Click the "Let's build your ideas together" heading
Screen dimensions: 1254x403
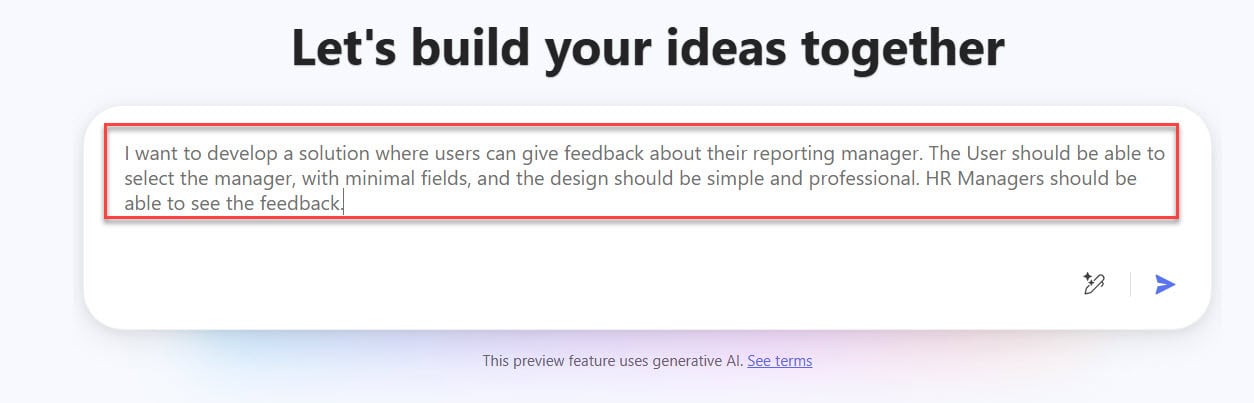tap(648, 48)
